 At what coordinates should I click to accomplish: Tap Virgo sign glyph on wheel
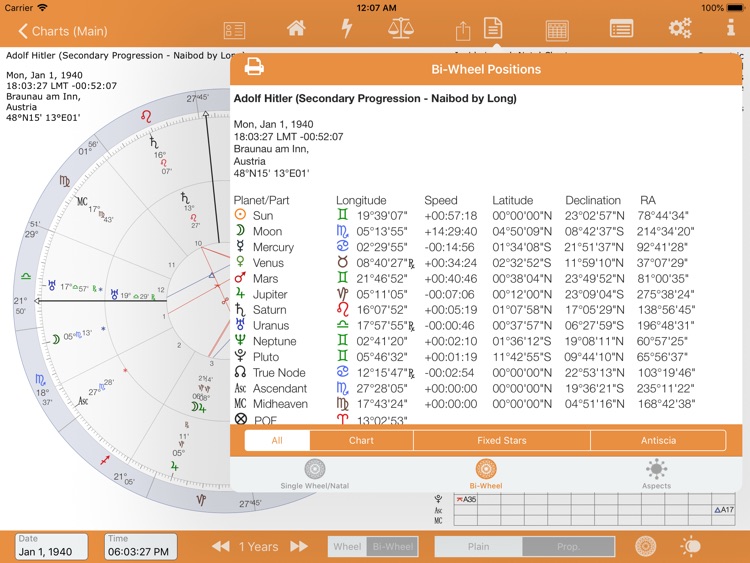[65, 181]
